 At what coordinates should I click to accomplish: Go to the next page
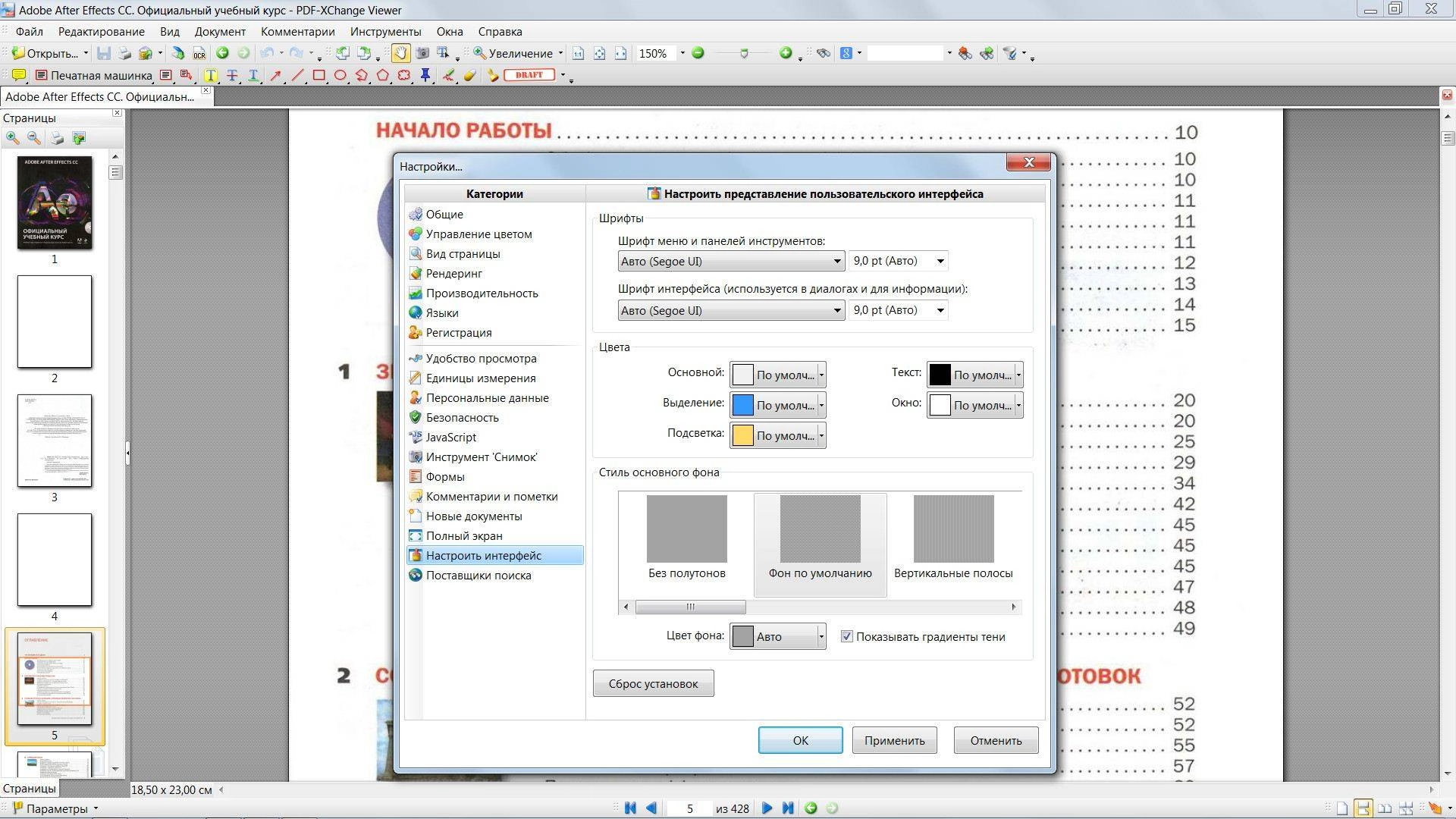point(767,808)
